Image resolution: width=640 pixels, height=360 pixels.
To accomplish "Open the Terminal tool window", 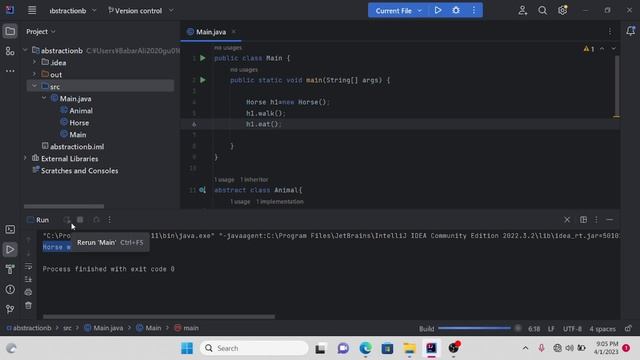I will (10, 229).
